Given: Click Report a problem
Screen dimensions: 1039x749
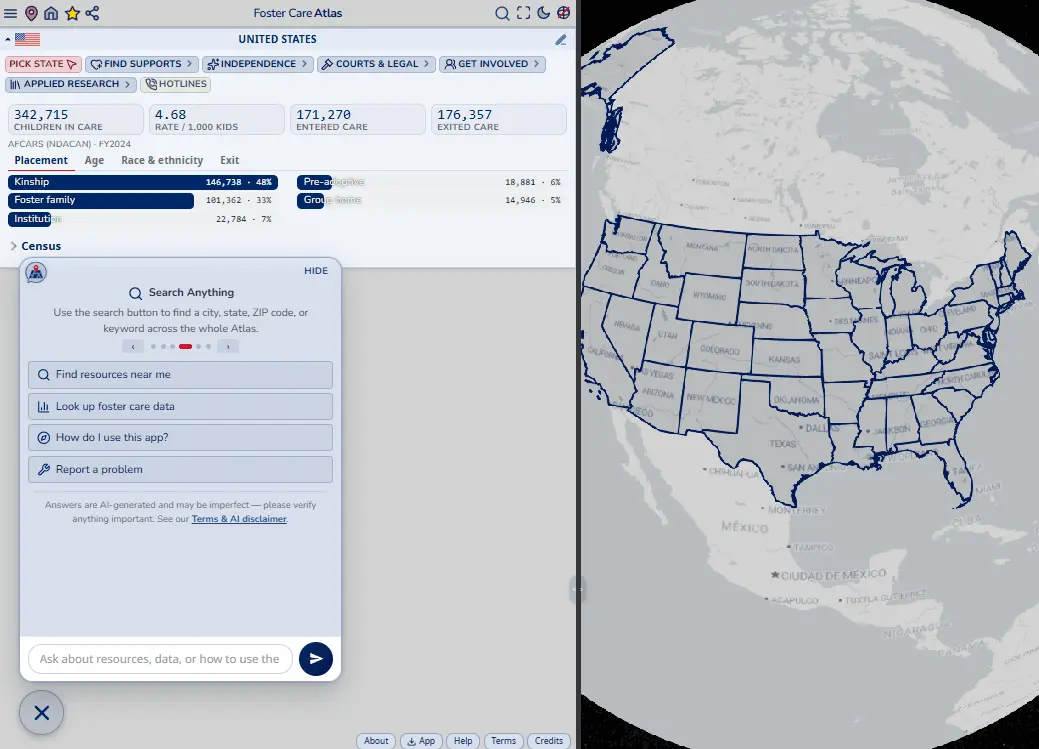Looking at the screenshot, I should click(x=180, y=469).
